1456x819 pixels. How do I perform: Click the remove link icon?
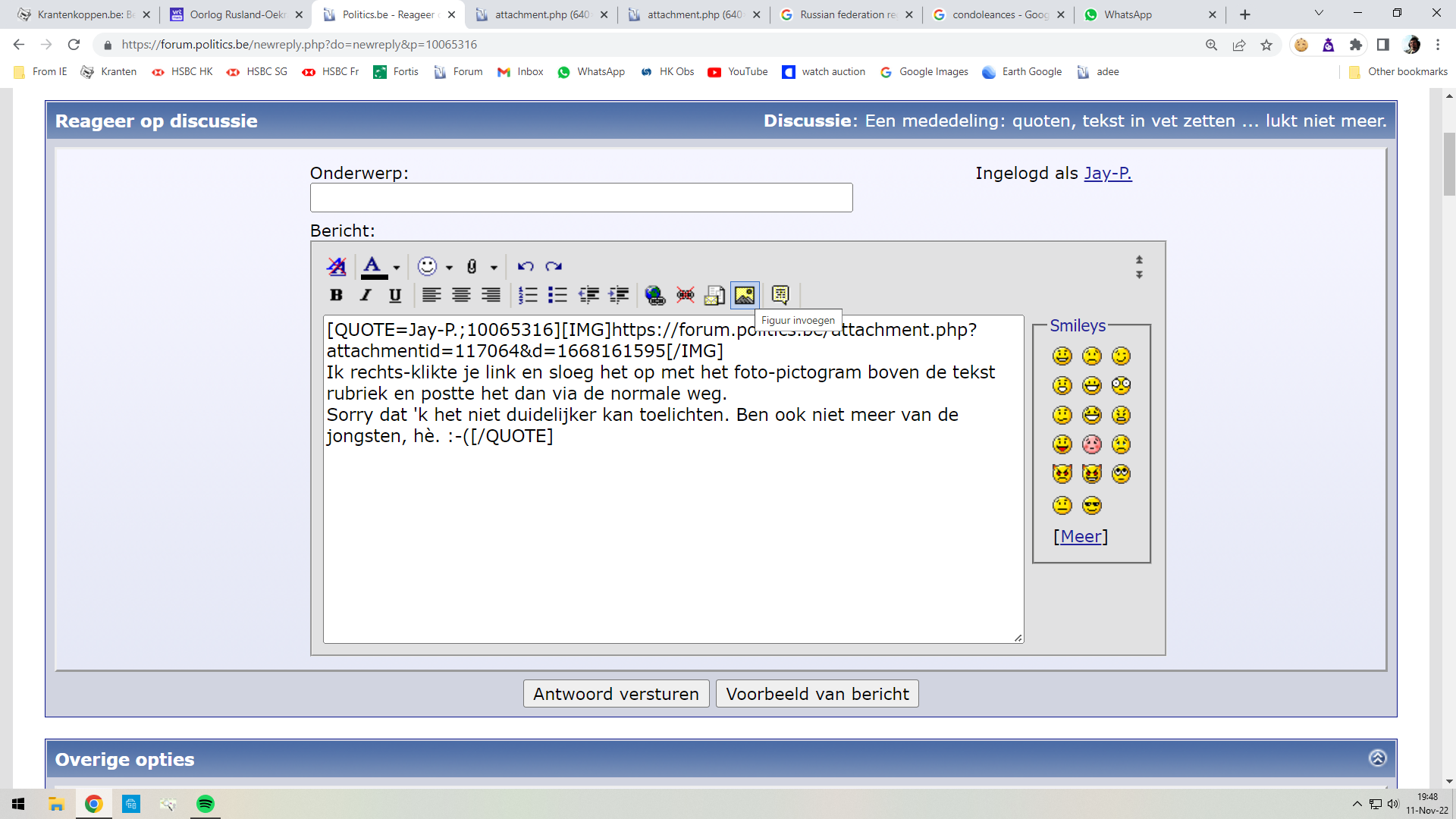[685, 295]
